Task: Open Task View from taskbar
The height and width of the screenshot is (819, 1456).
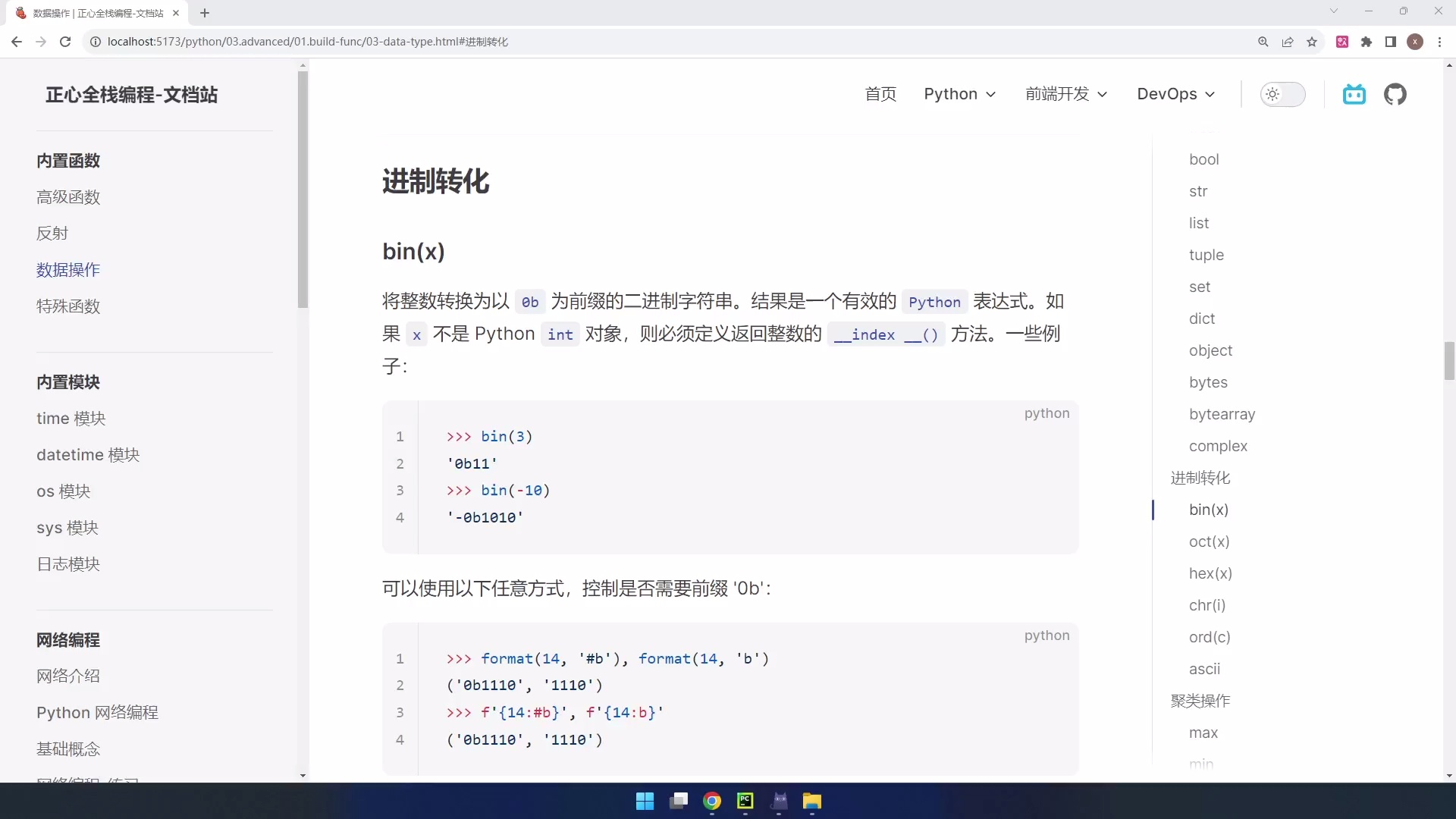Action: coord(679,802)
